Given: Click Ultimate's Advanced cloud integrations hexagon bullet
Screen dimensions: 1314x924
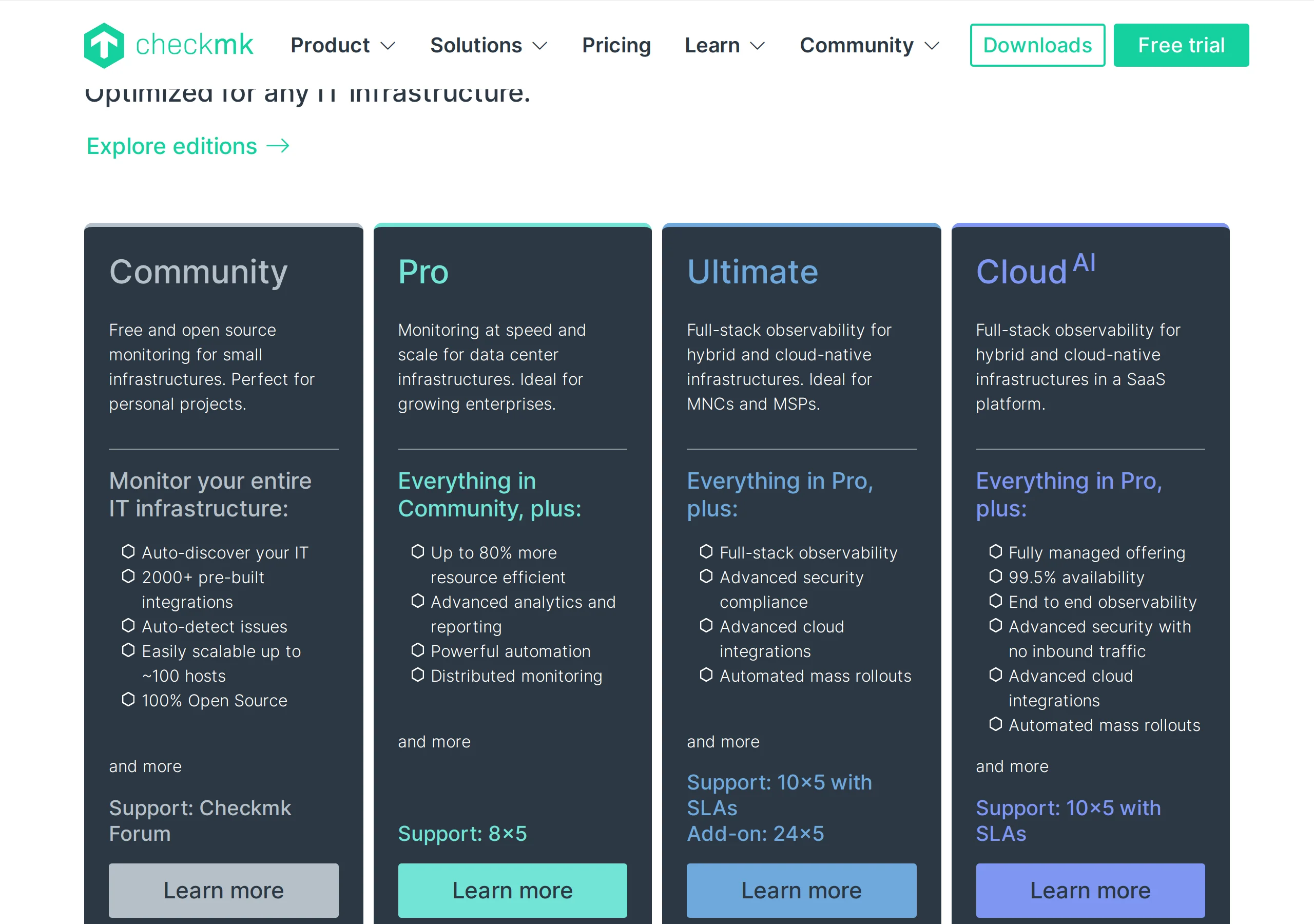Looking at the screenshot, I should click(x=706, y=625).
